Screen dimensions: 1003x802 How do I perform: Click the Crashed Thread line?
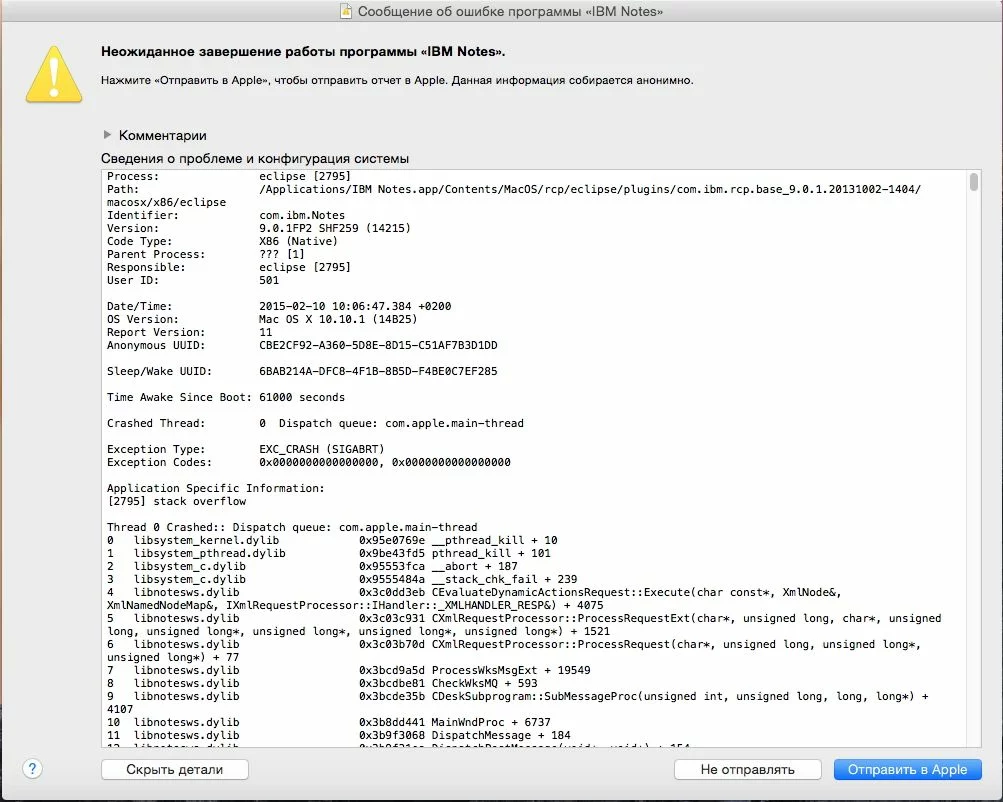[315, 424]
